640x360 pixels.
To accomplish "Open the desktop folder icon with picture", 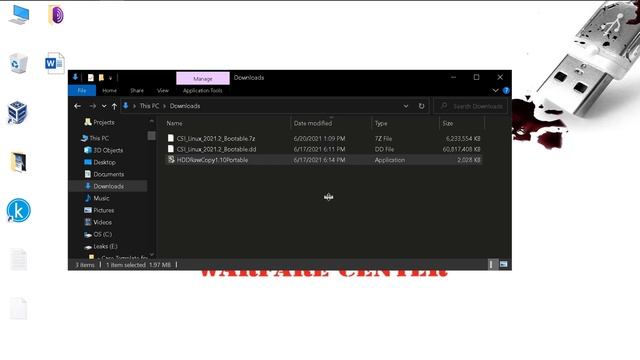I will coord(18,162).
